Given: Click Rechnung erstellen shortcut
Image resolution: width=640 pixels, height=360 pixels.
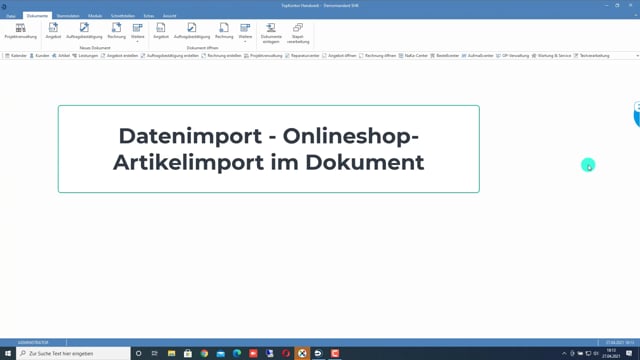Looking at the screenshot, I should (222, 56).
